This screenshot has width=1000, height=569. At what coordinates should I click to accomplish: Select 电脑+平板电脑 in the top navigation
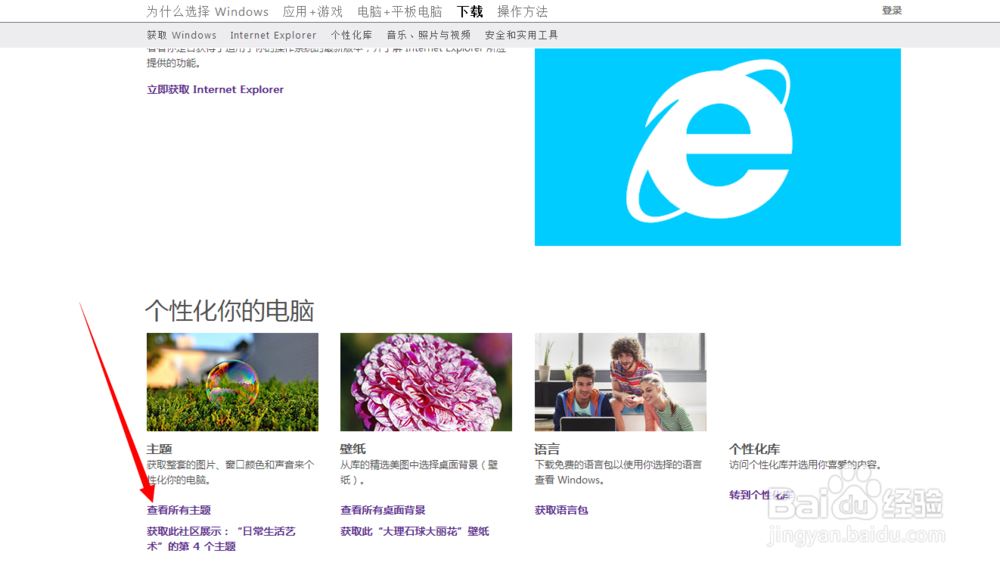point(399,11)
